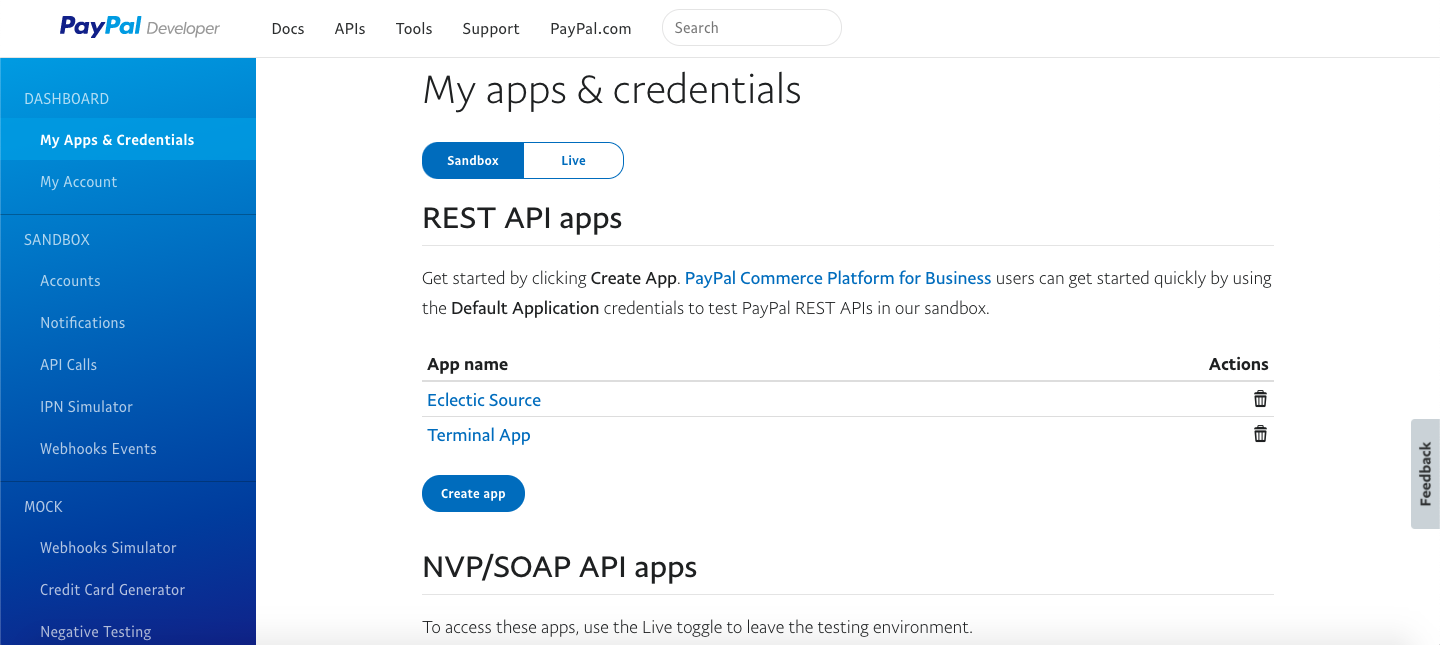Open the Docs menu

tap(288, 28)
